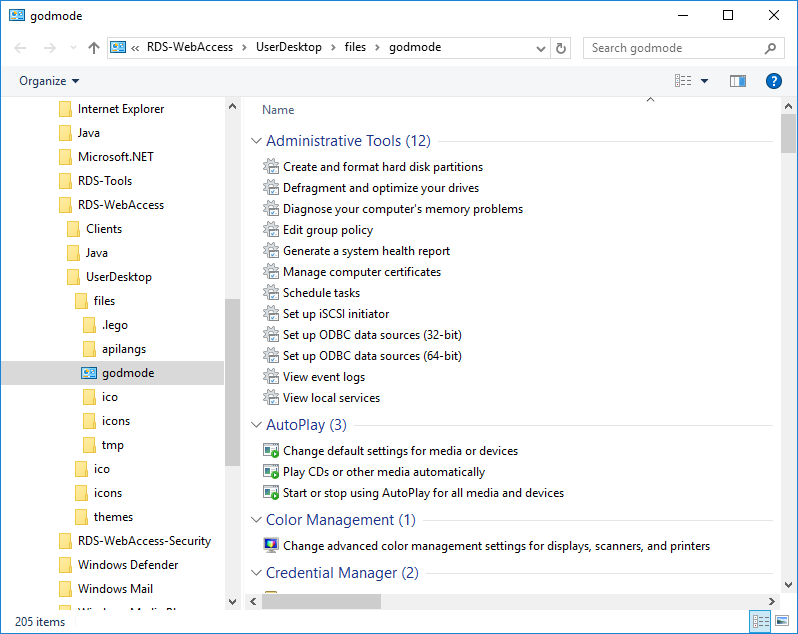798x634 pixels.
Task: Click the Edit group policy icon
Action: click(271, 229)
